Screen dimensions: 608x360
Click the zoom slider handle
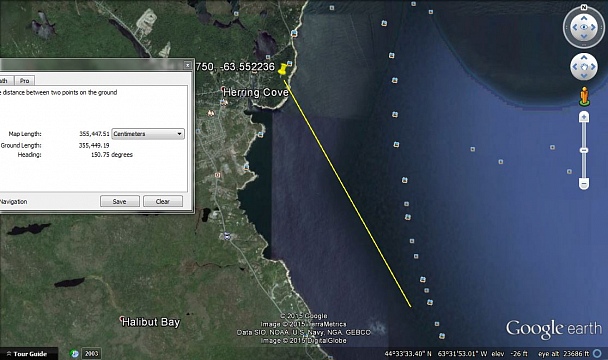(584, 150)
